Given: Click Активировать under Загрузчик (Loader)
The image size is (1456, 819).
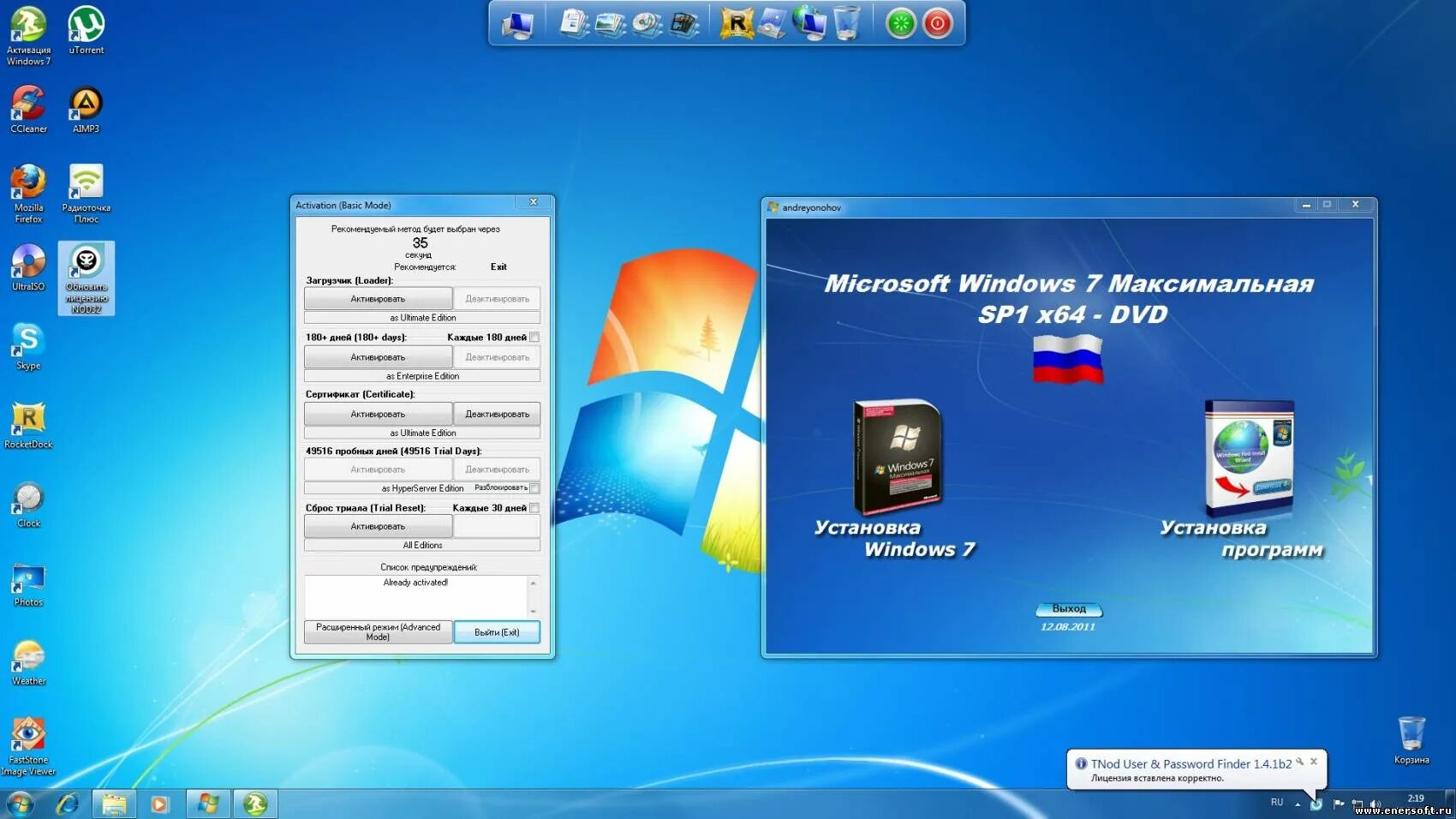Looking at the screenshot, I should pyautogui.click(x=378, y=299).
